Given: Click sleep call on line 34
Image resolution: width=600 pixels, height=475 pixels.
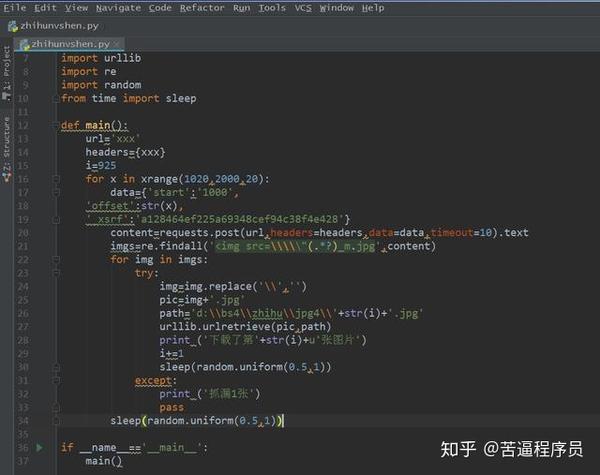Looking at the screenshot, I should click(x=197, y=421).
